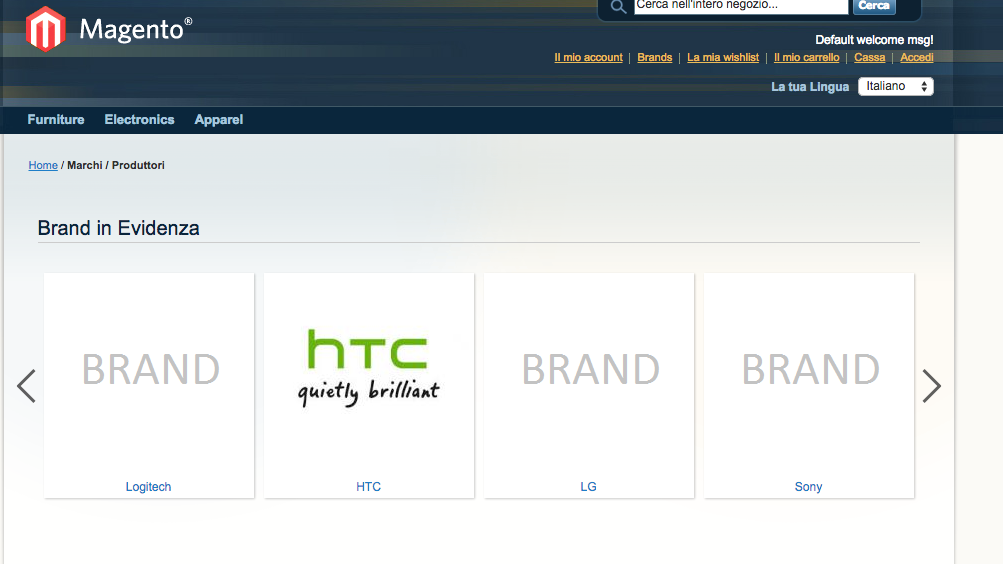Click the Home breadcrumb link

click(x=43, y=165)
